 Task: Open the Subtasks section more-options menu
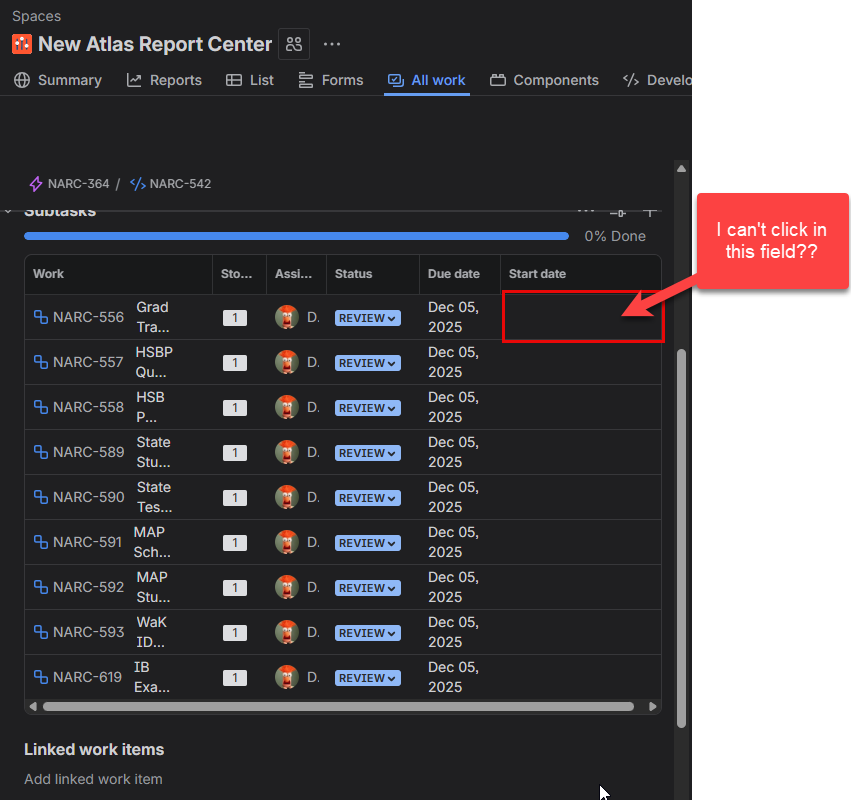coord(586,208)
